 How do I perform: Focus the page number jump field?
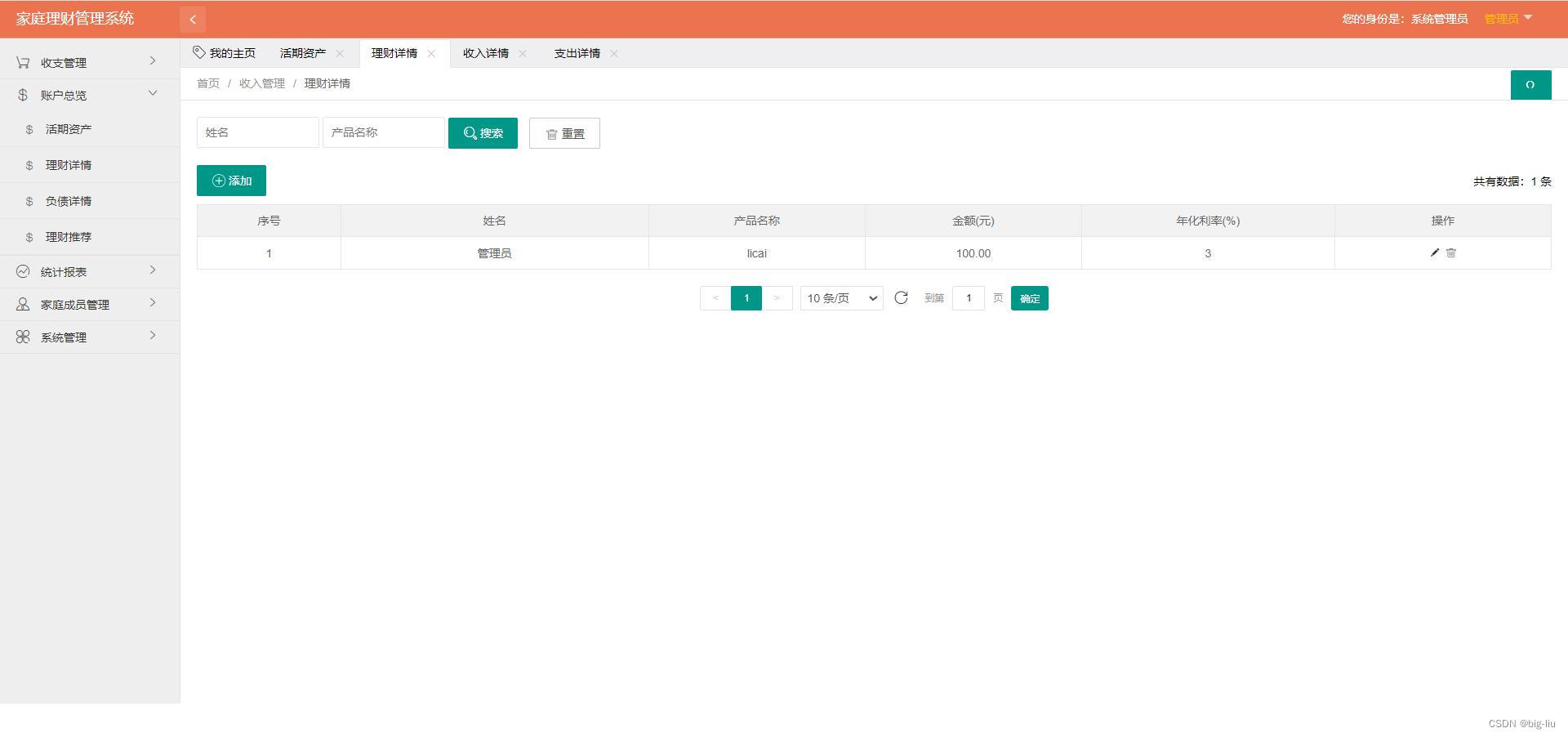(x=969, y=298)
